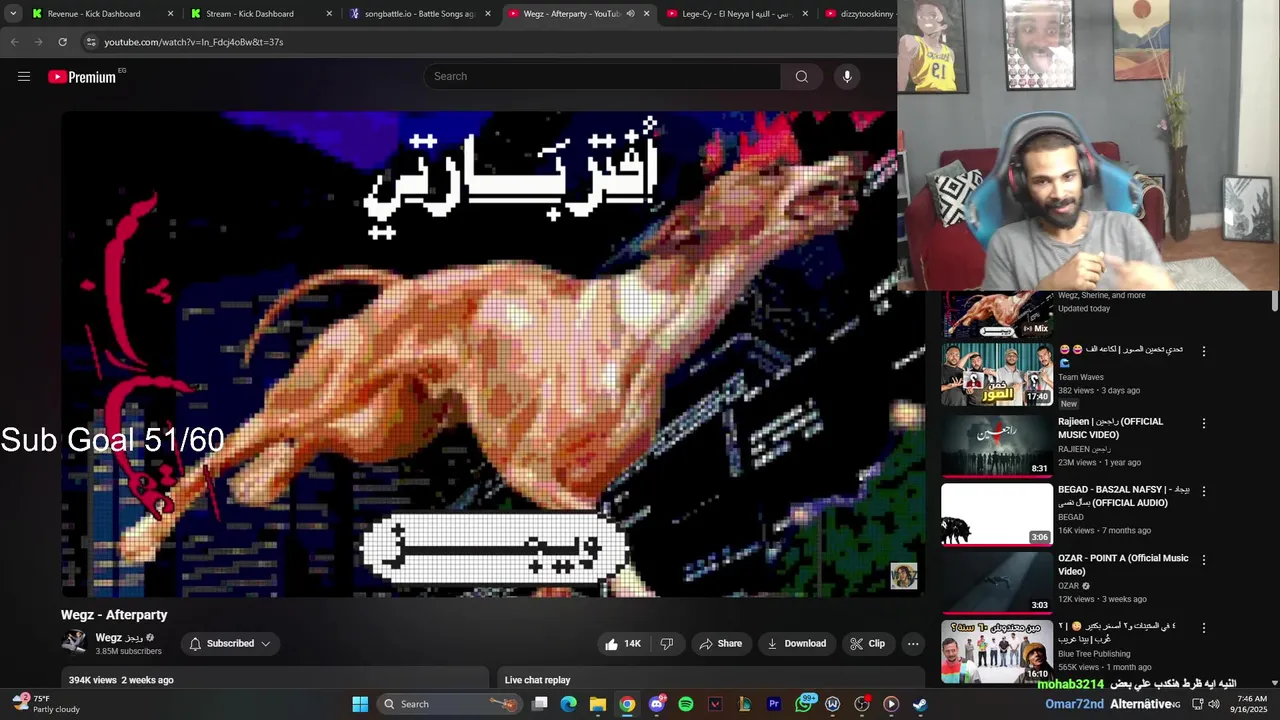The width and height of the screenshot is (1280, 720).
Task: Open options menu for Team Waves video
Action: click(1204, 352)
